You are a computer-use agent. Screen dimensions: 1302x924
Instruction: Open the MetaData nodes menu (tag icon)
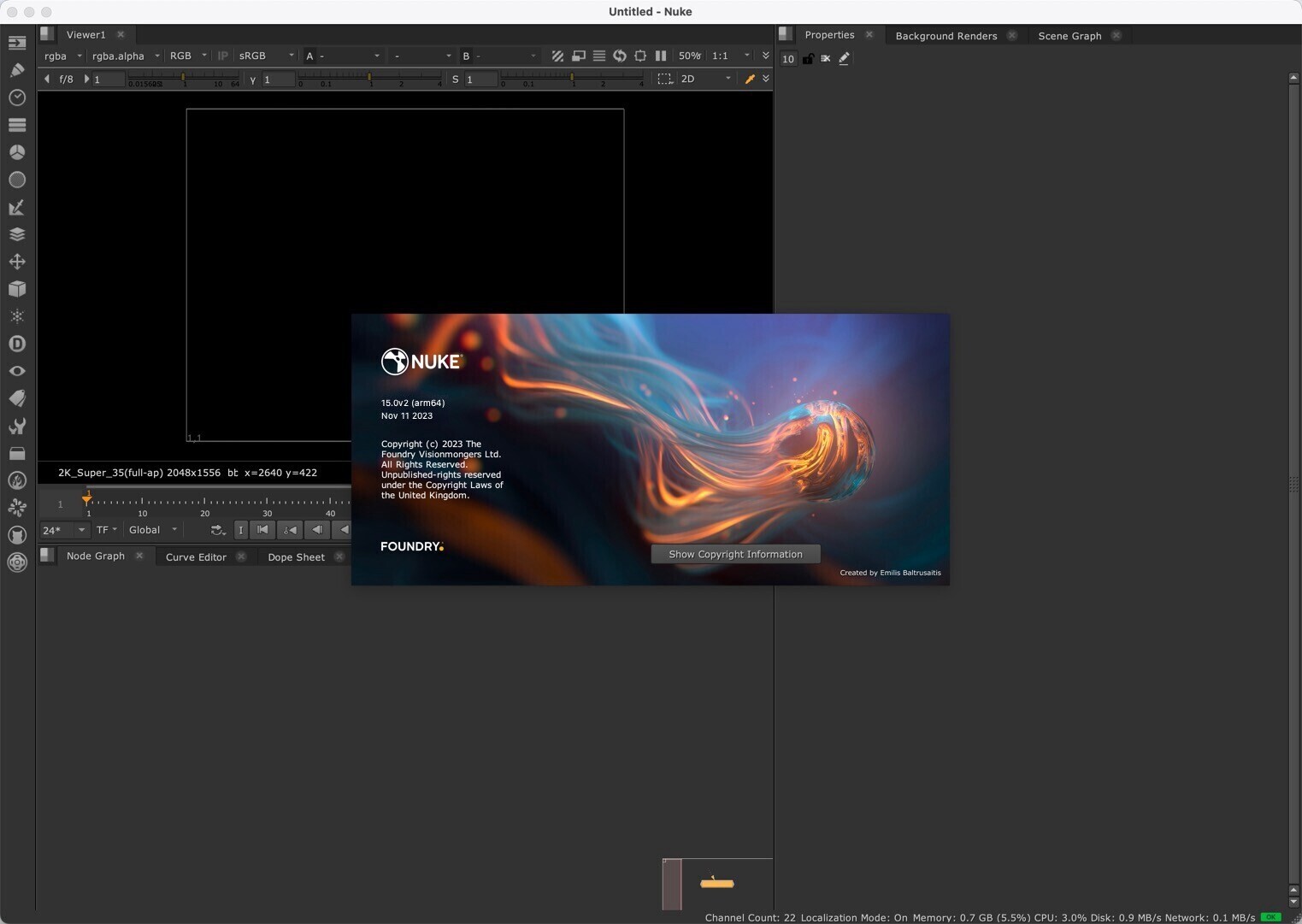pos(17,398)
